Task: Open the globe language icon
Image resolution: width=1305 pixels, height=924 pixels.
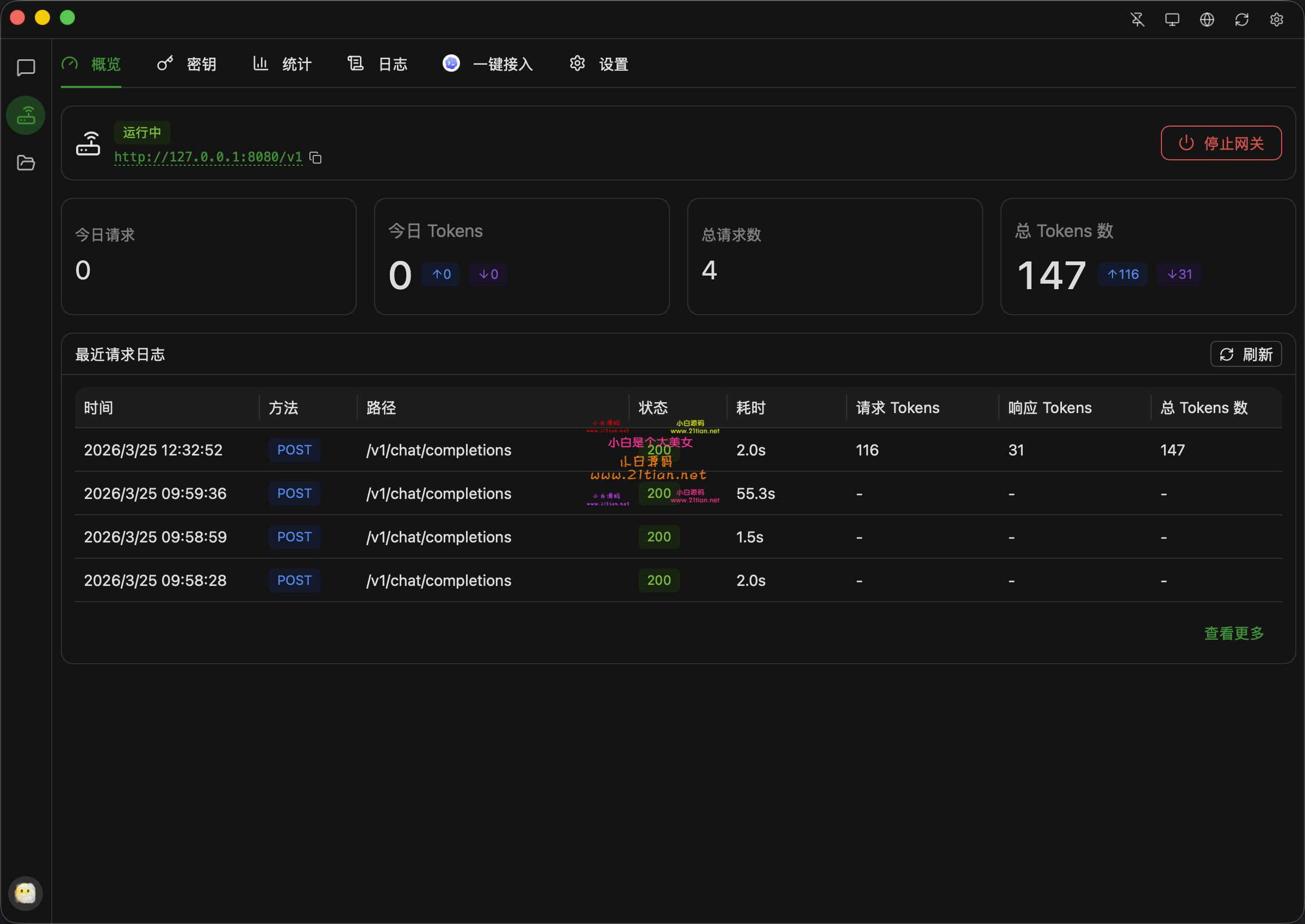Action: 1207,20
